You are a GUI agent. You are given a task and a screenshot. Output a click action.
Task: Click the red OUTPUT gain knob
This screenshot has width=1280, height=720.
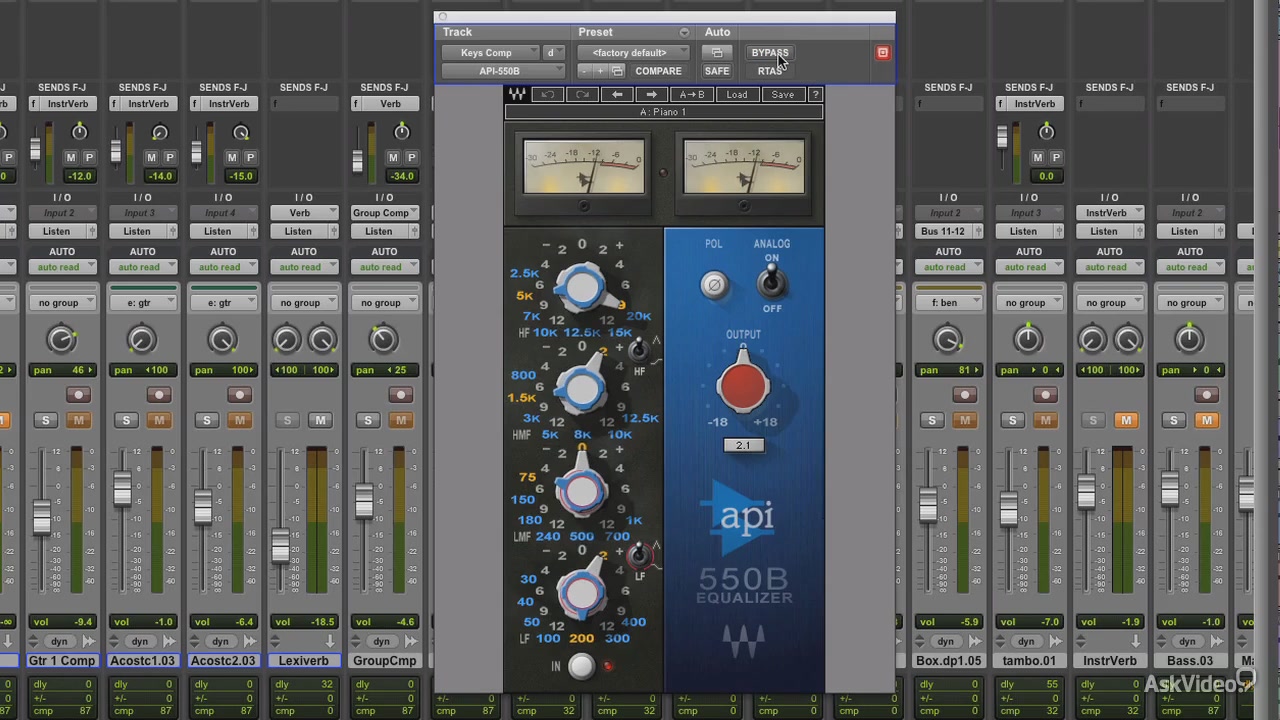click(743, 387)
